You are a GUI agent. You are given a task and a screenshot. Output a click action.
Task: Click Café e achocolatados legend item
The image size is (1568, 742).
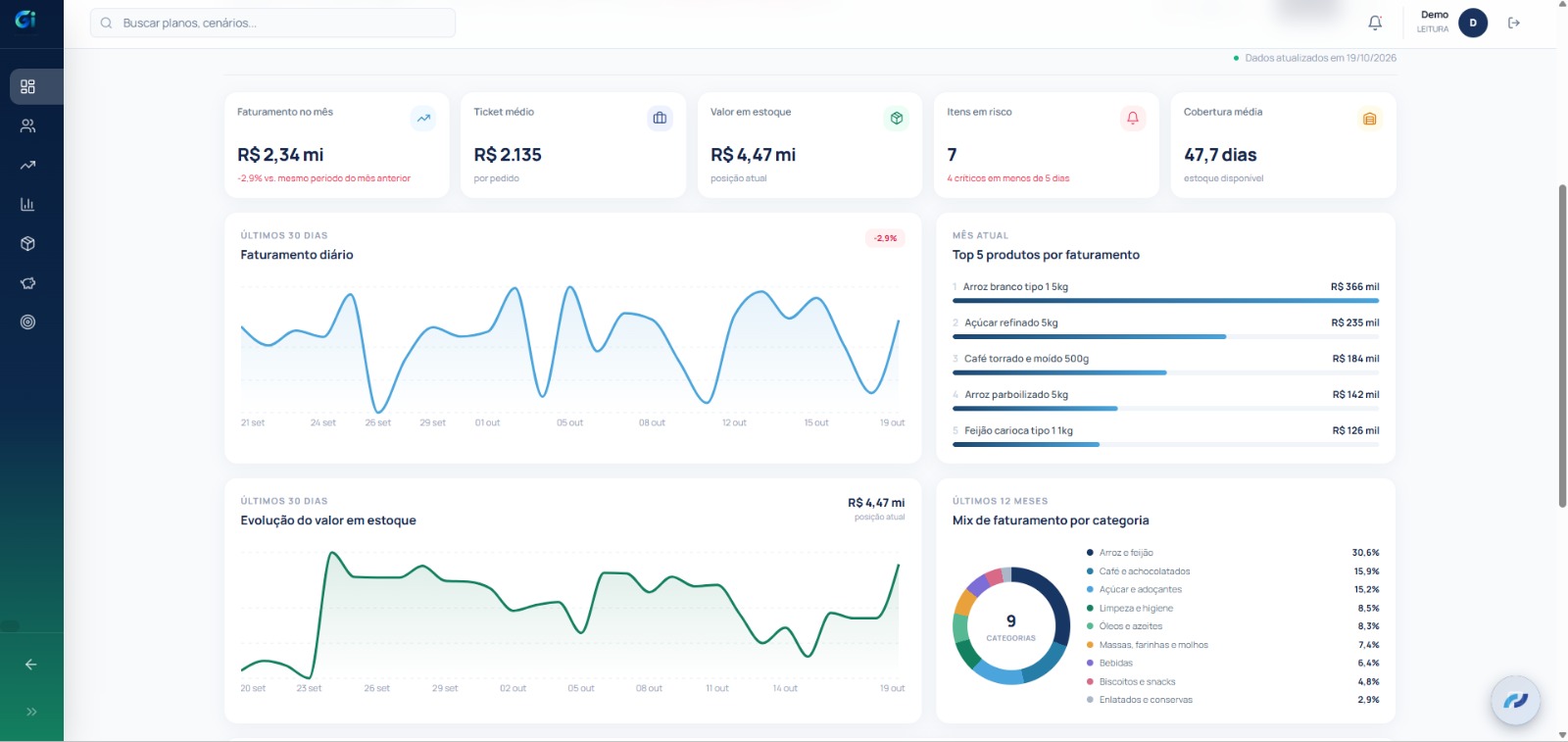[1233, 571]
